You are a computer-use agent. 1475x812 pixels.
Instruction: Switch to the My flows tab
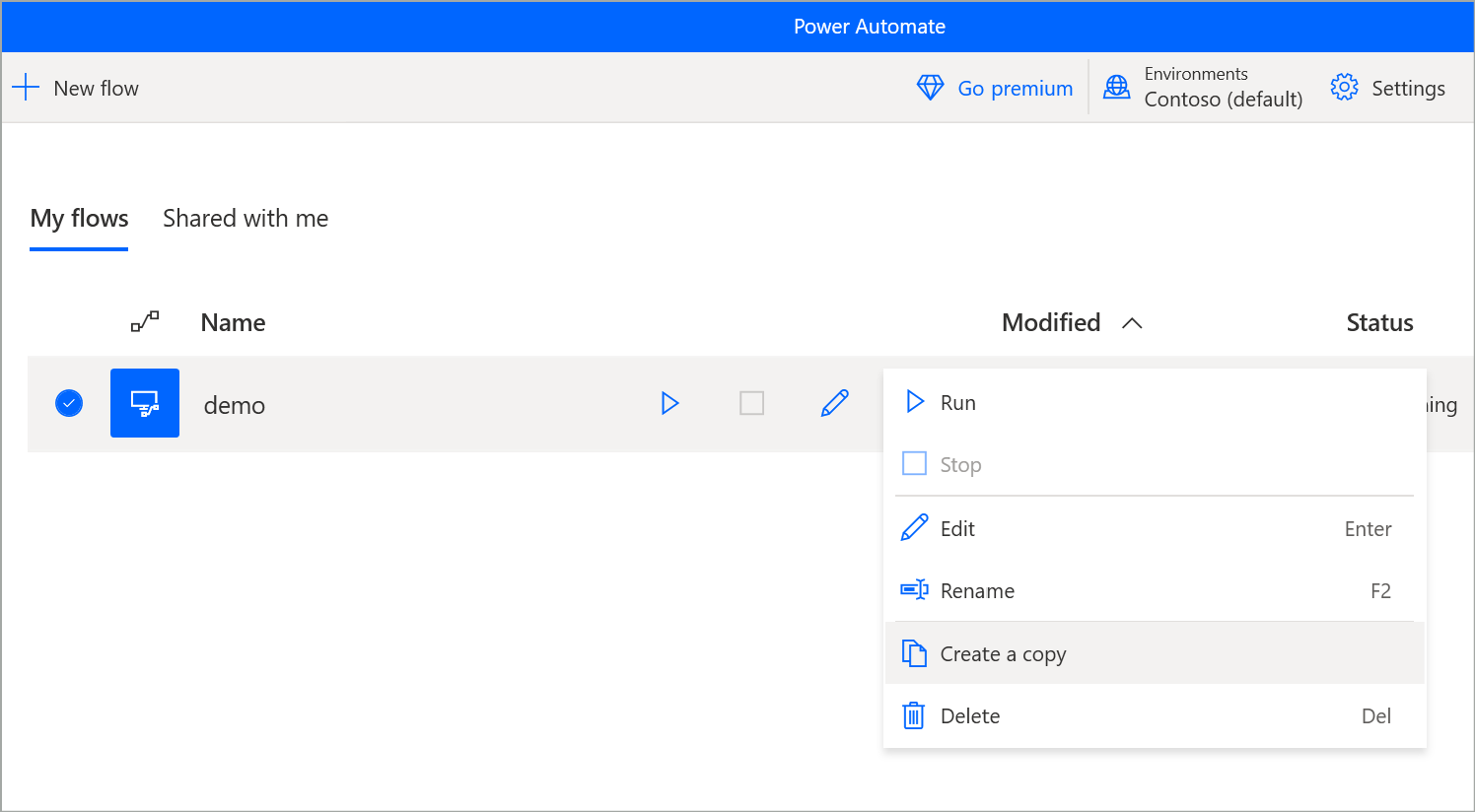click(x=79, y=219)
